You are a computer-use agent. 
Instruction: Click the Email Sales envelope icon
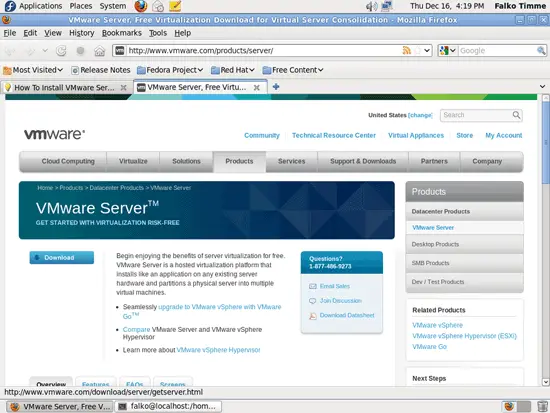pos(313,286)
